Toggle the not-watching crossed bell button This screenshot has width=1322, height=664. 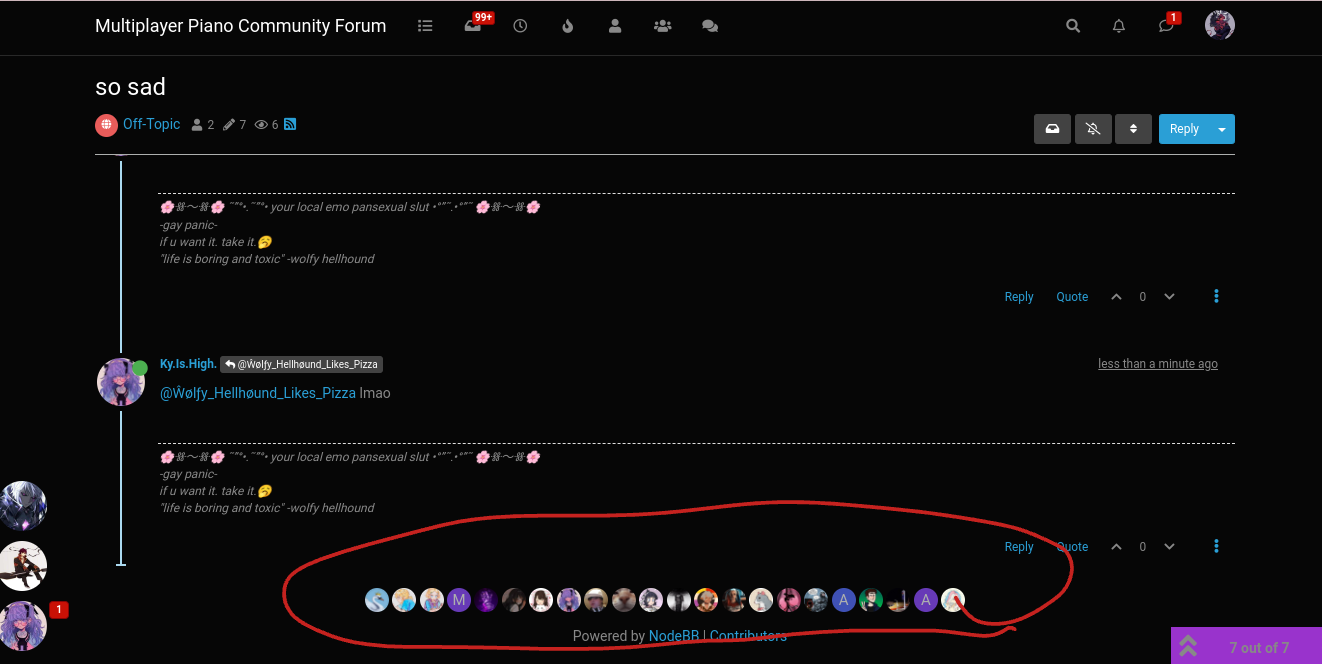(x=1093, y=129)
